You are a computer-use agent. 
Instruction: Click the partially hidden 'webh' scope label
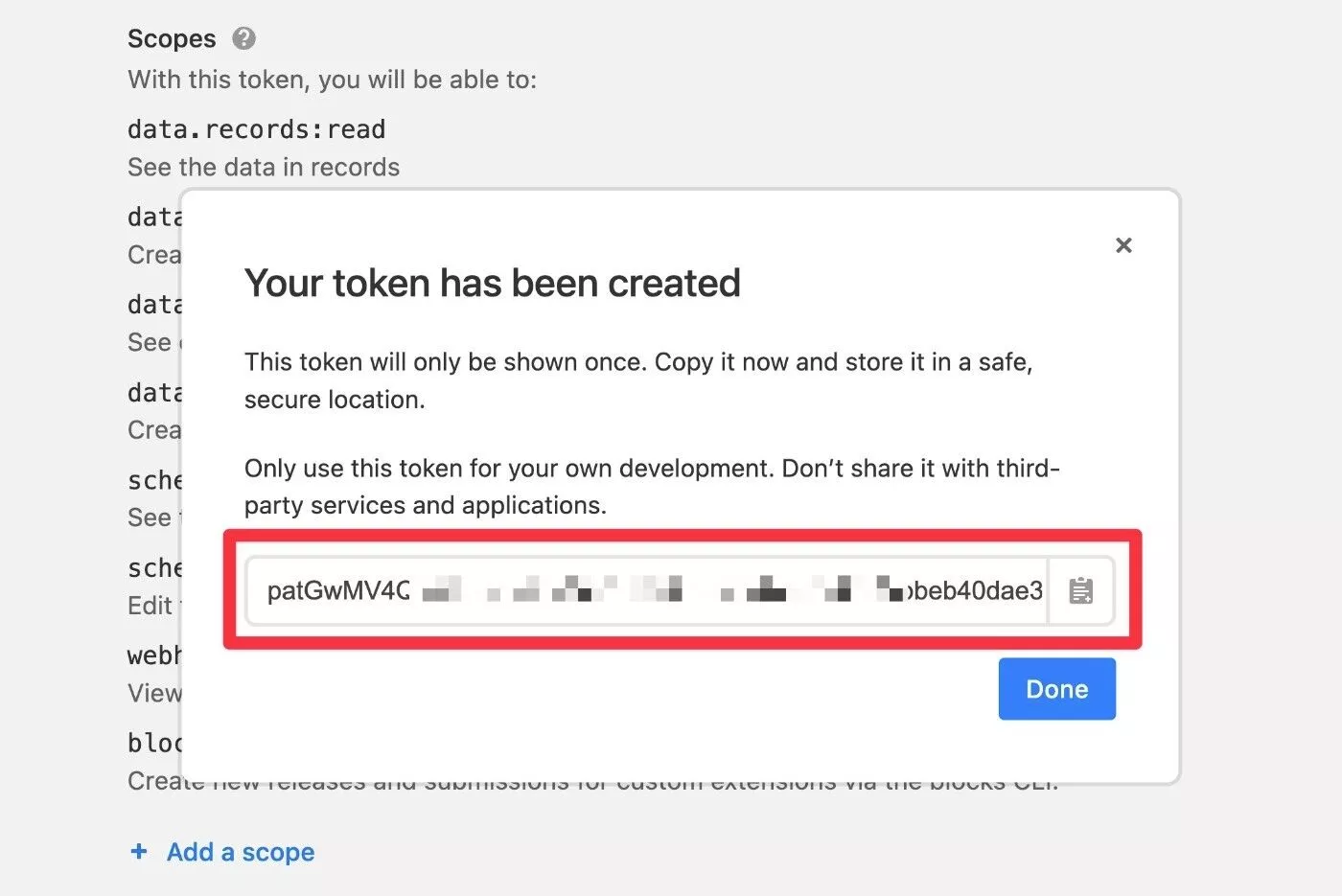point(153,655)
